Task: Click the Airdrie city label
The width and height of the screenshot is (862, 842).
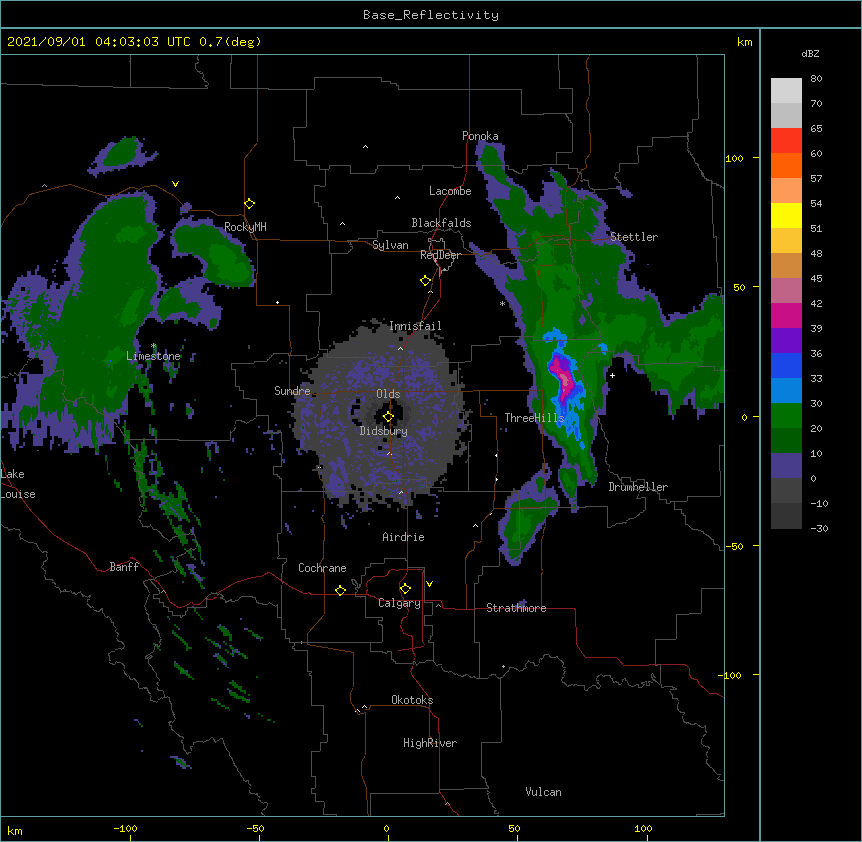Action: (404, 537)
